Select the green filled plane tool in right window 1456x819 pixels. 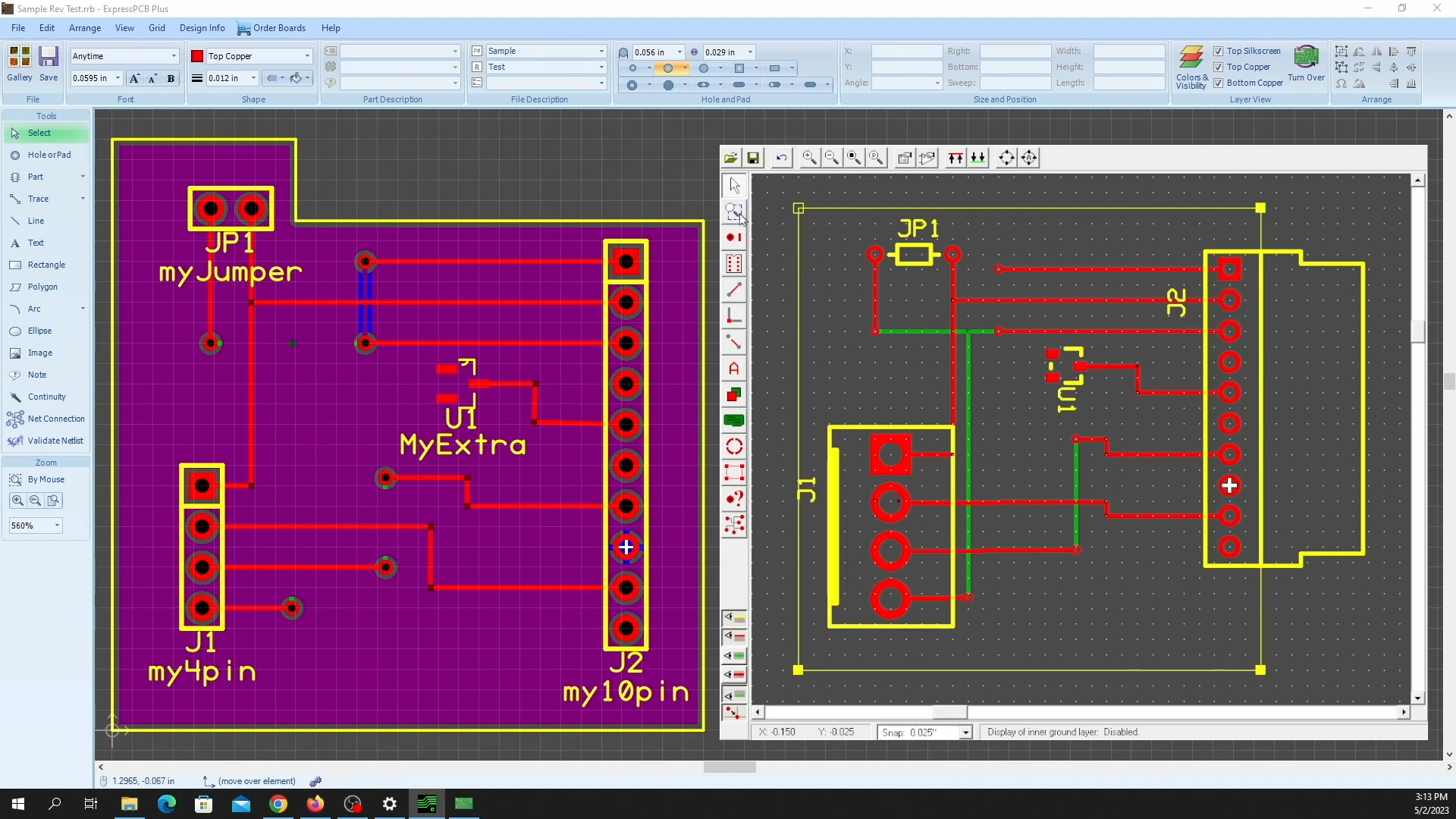pyautogui.click(x=734, y=420)
